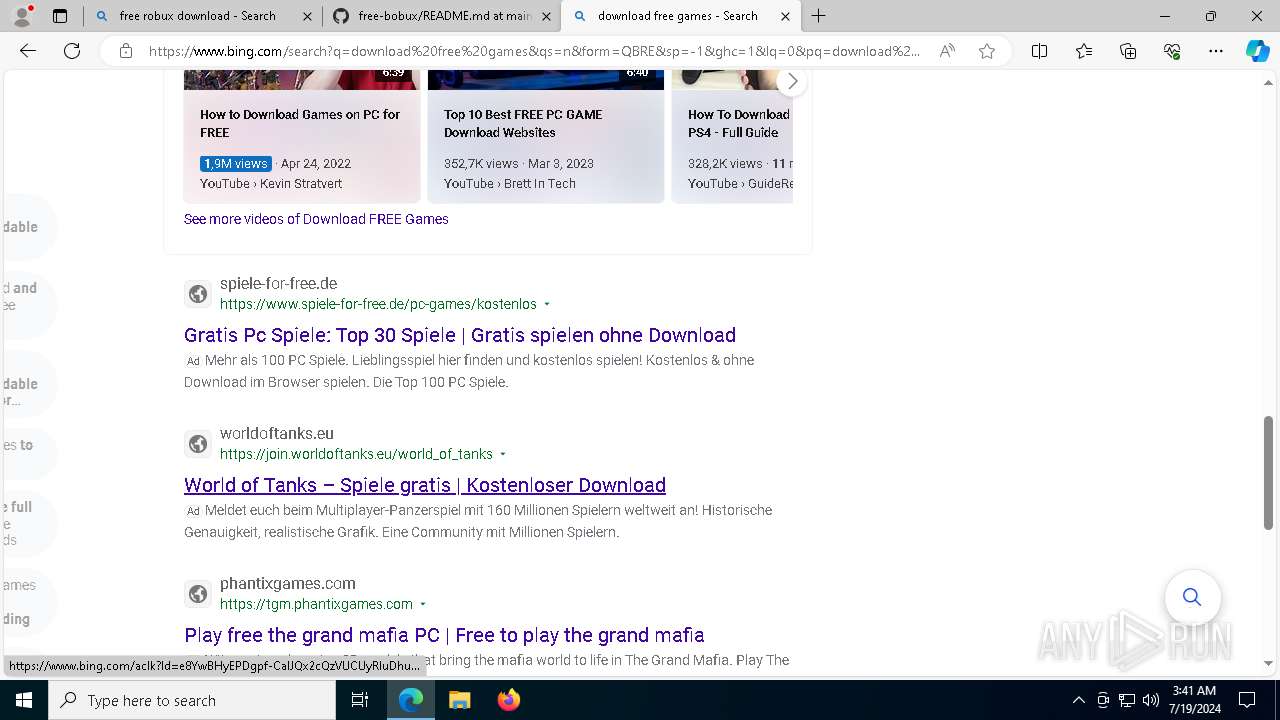This screenshot has height=720, width=1280.
Task: Expand spiele-for-free.de URL dropdown arrow
Action: (x=547, y=304)
